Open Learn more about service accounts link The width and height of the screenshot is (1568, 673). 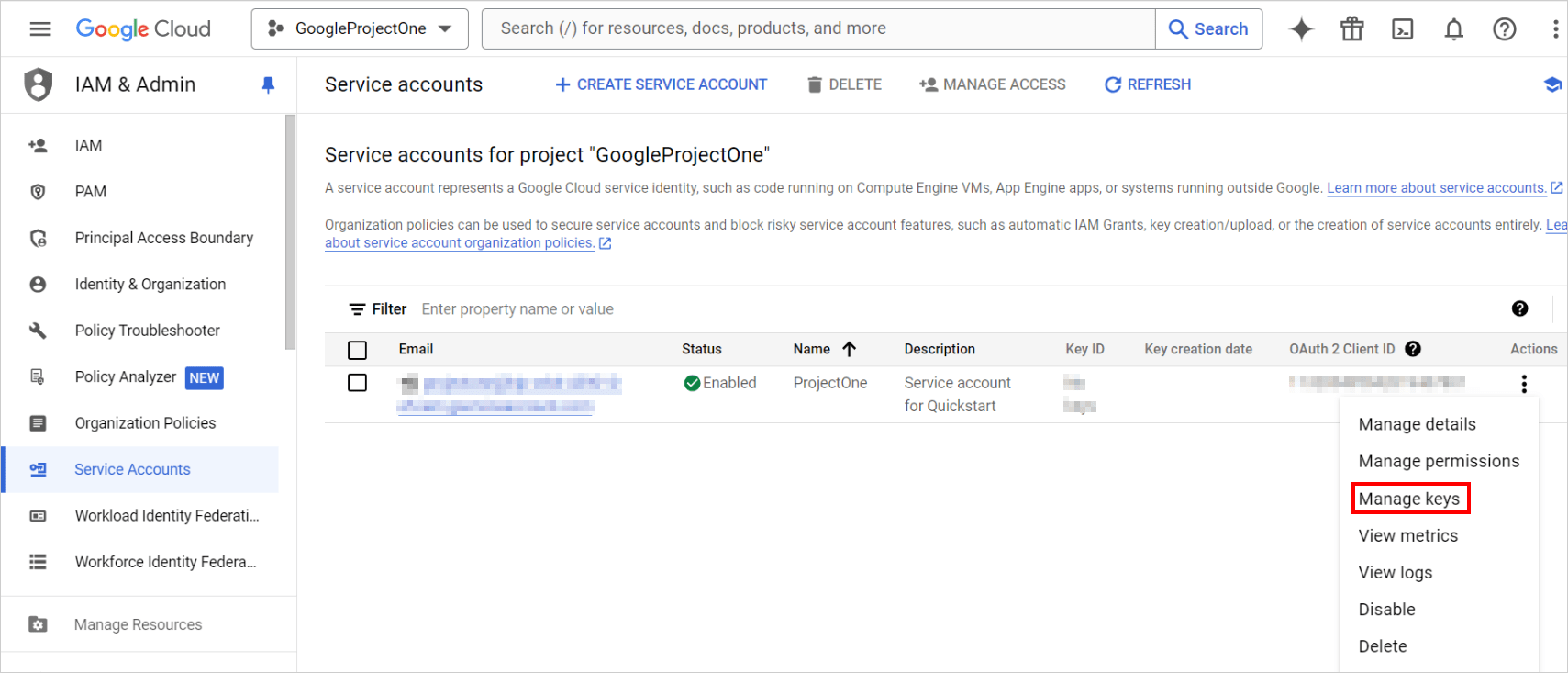pos(1436,188)
